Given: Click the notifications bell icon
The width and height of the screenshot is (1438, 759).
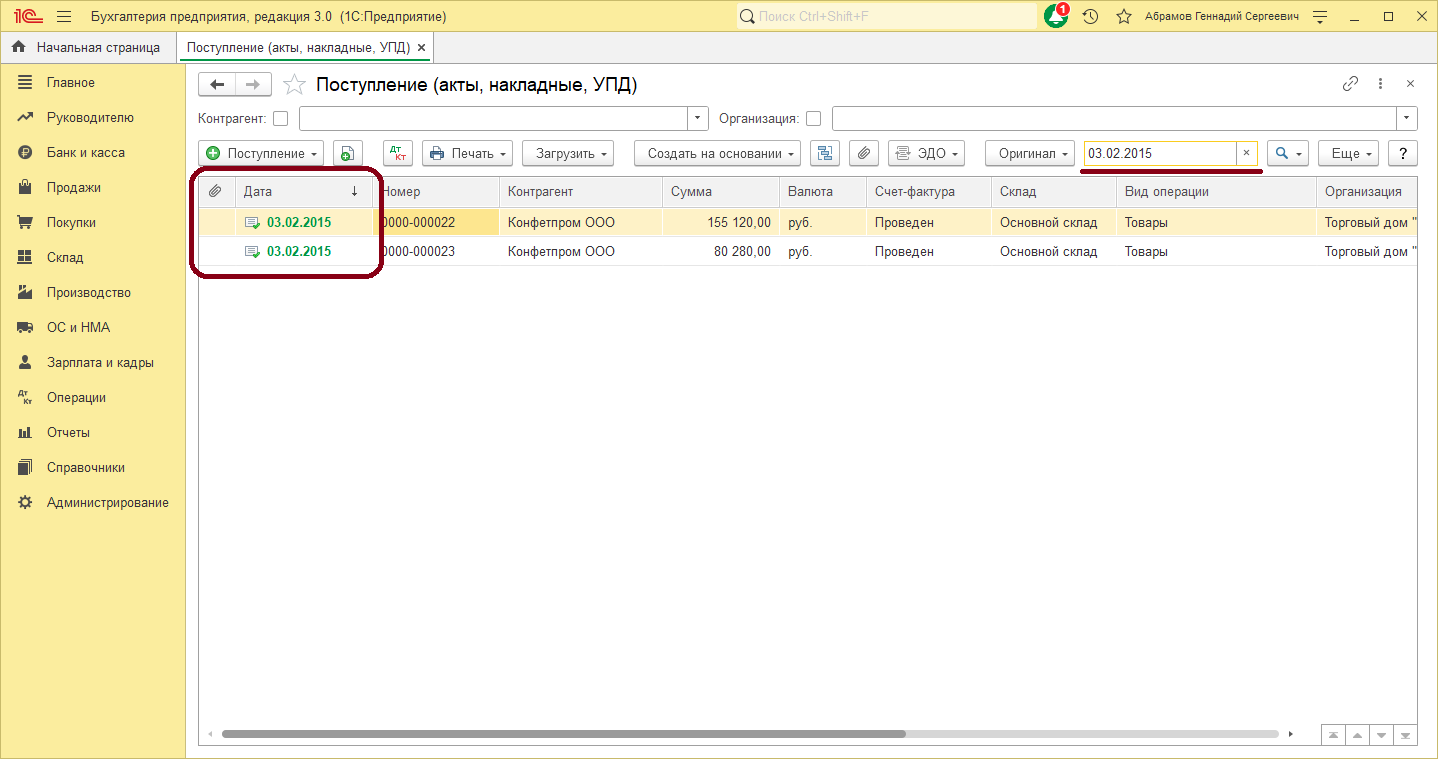Looking at the screenshot, I should pyautogui.click(x=1055, y=17).
